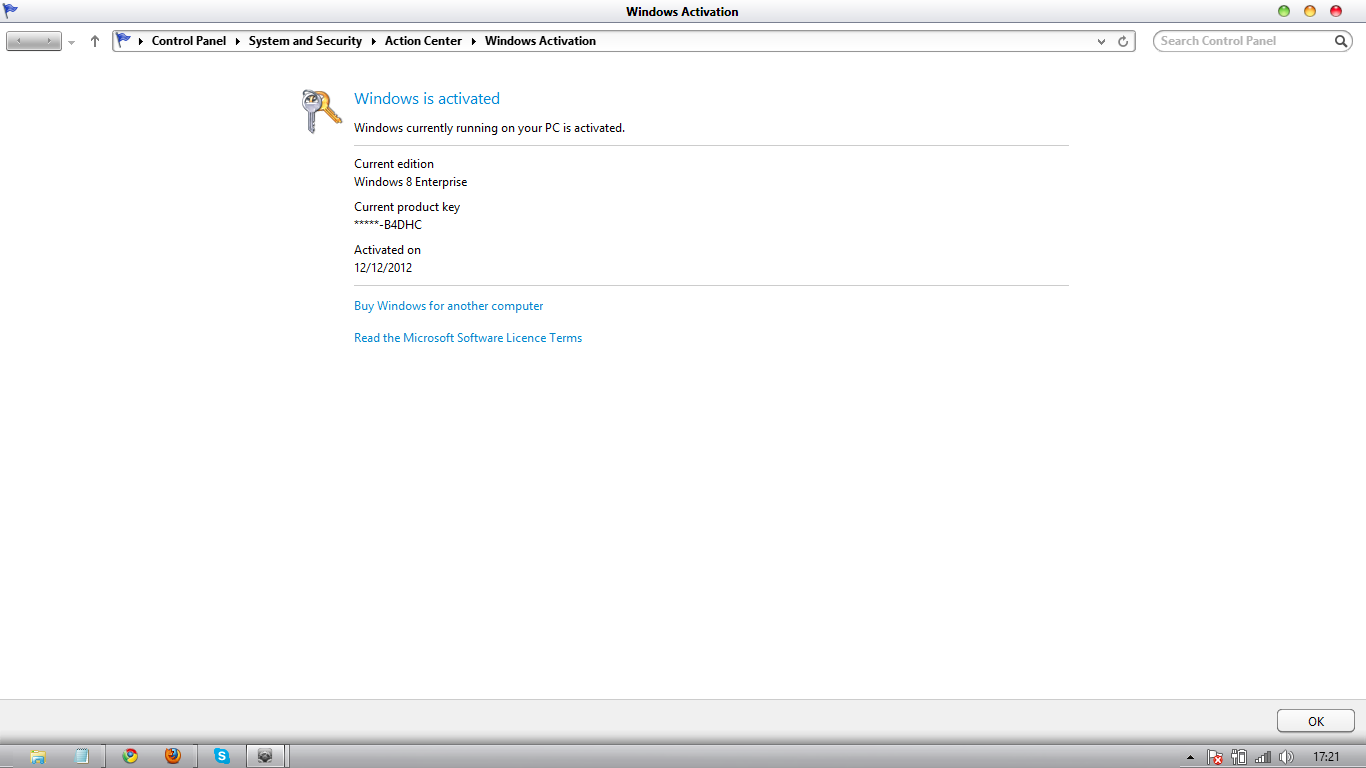Screen dimensions: 1366x768
Task: Open recent locations dropdown arrow
Action: point(72,42)
